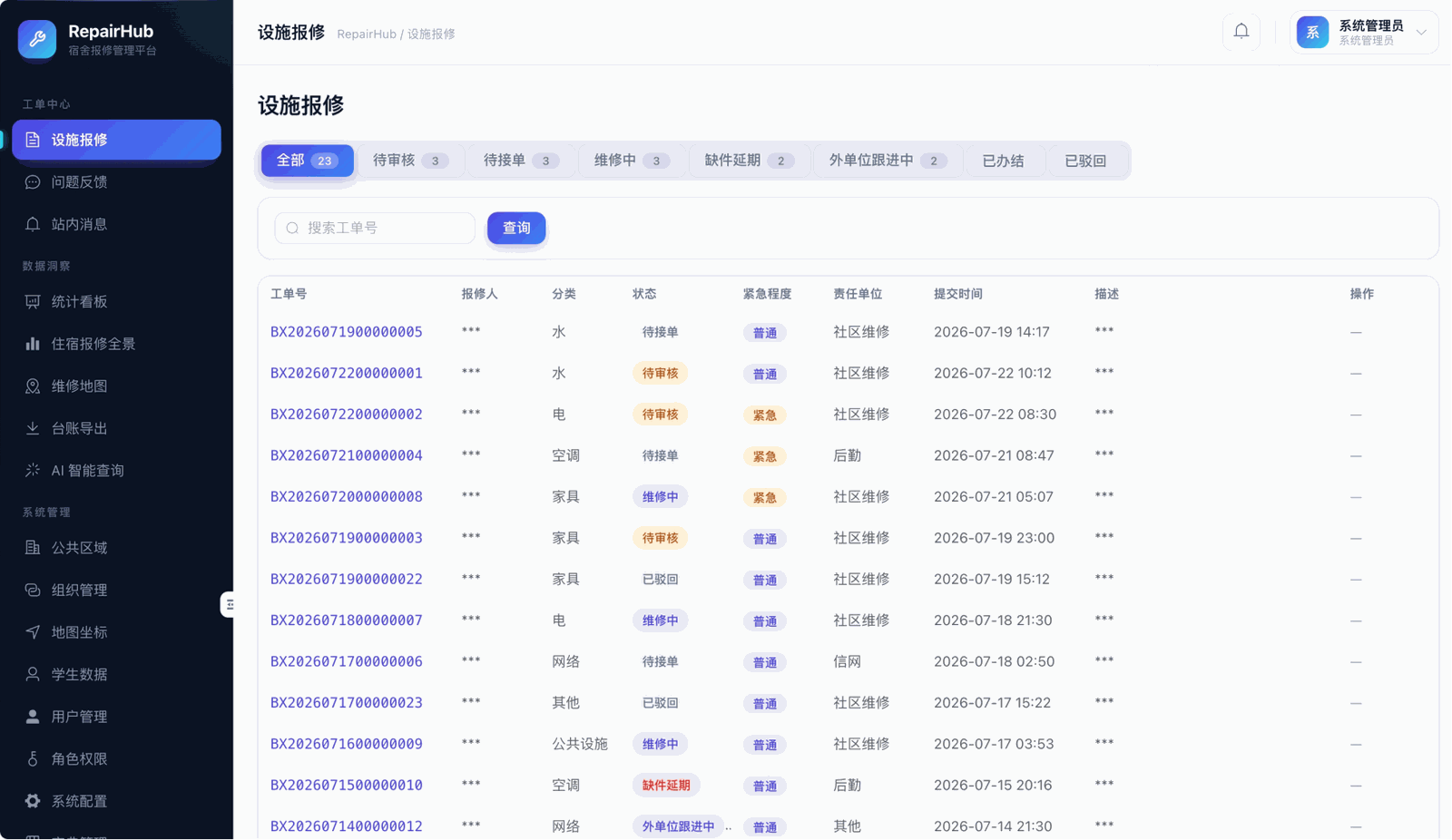The width and height of the screenshot is (1452, 840).
Task: Open work order BX2026071900000005
Action: (347, 332)
